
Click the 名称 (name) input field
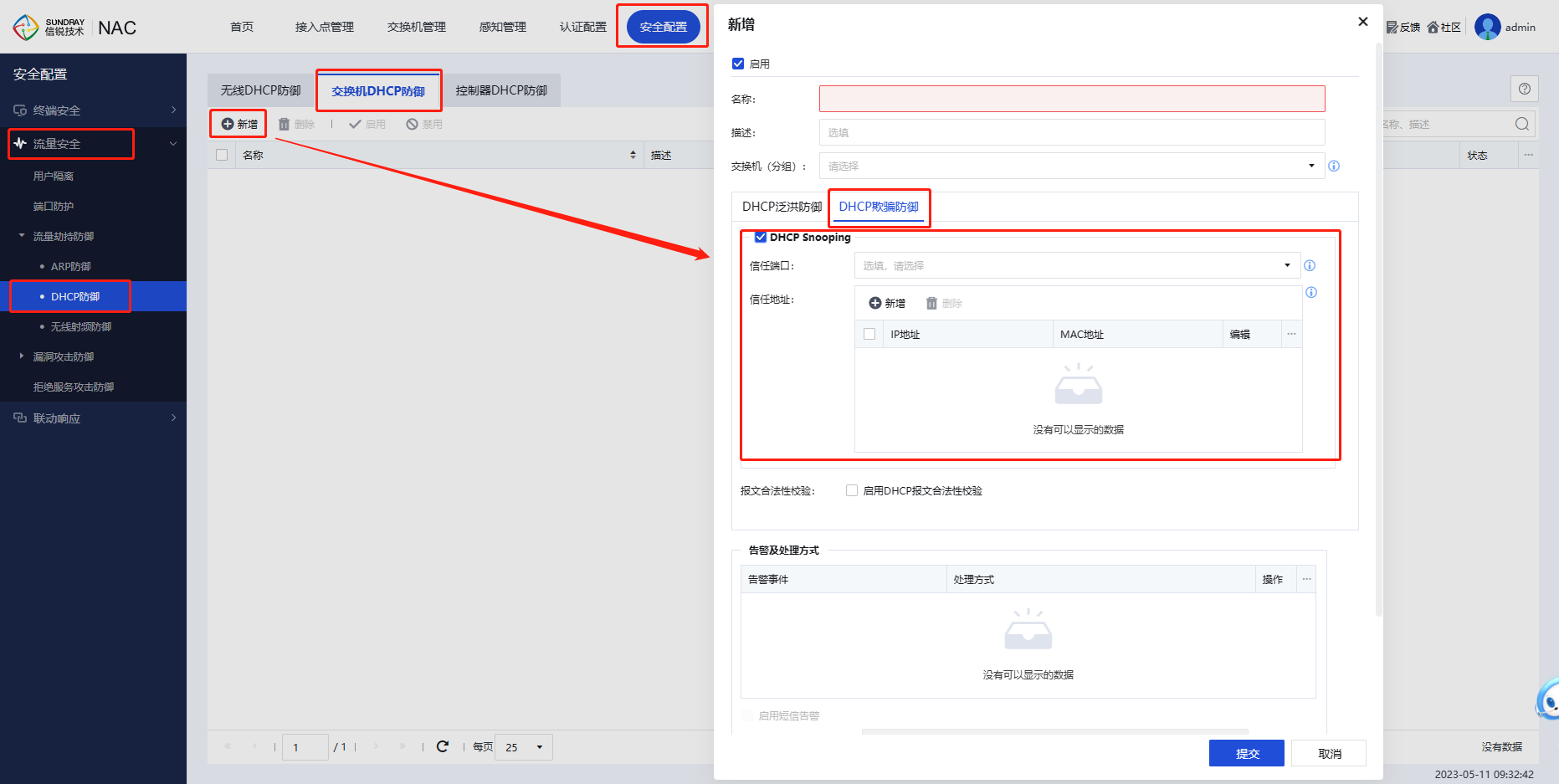1072,99
